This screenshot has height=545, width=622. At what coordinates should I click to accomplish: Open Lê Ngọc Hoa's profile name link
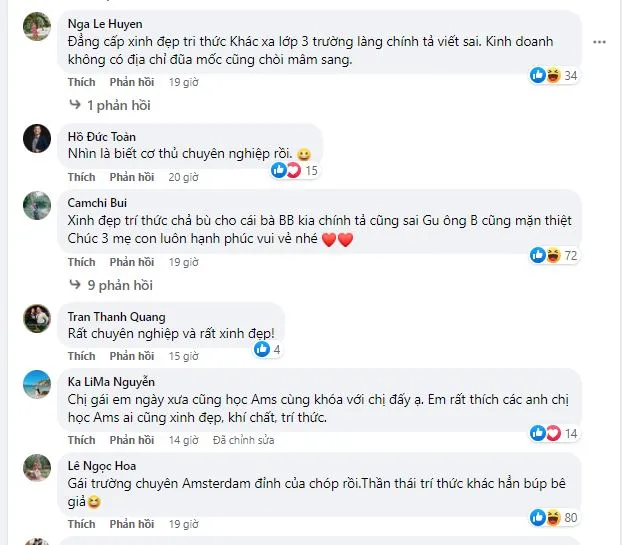(x=102, y=466)
